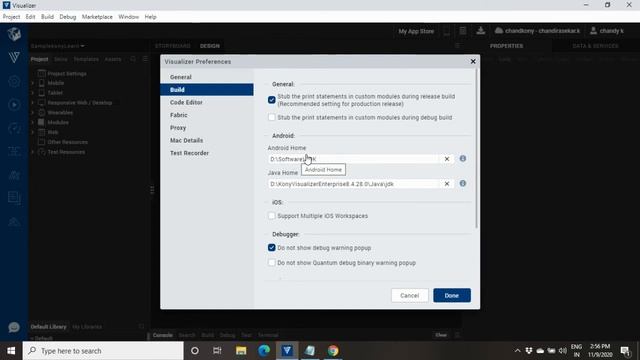The width and height of the screenshot is (640, 360).
Task: Click the Windows search box
Action: (103, 351)
